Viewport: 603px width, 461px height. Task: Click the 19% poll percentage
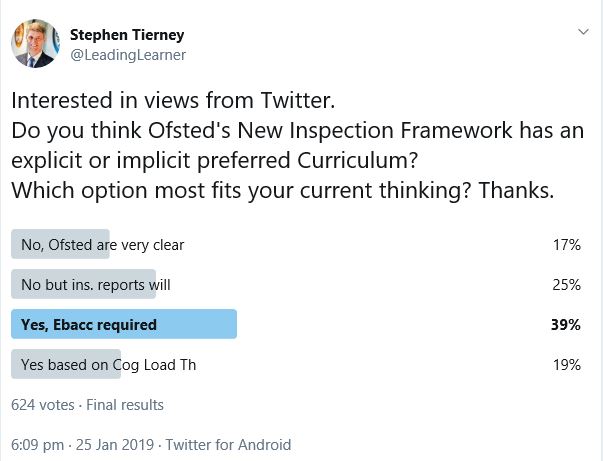(x=566, y=365)
